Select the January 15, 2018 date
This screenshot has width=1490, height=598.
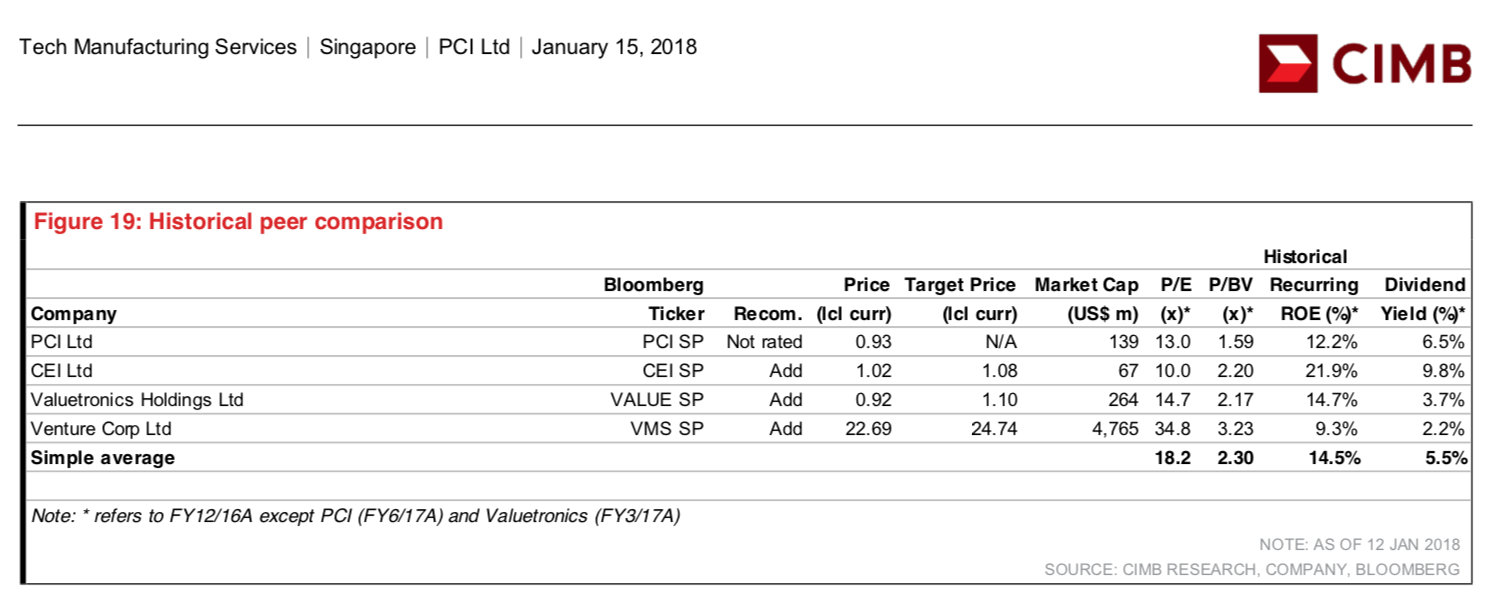click(614, 47)
